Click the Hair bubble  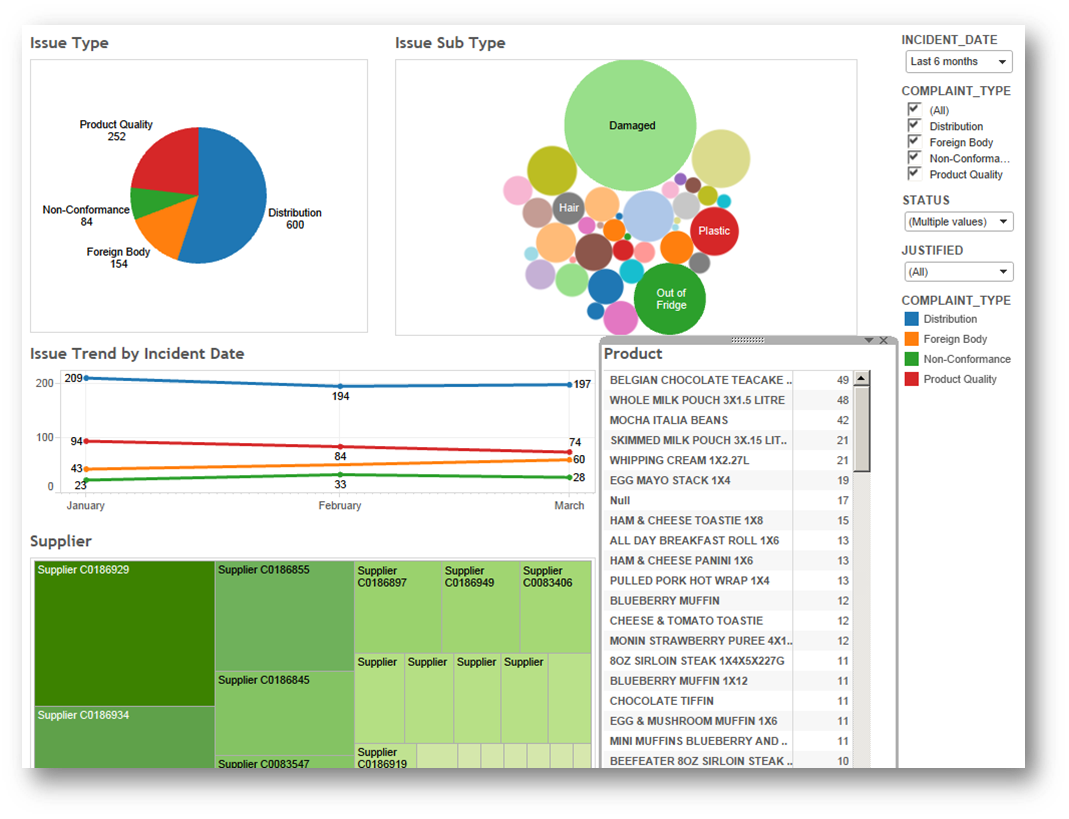569,208
